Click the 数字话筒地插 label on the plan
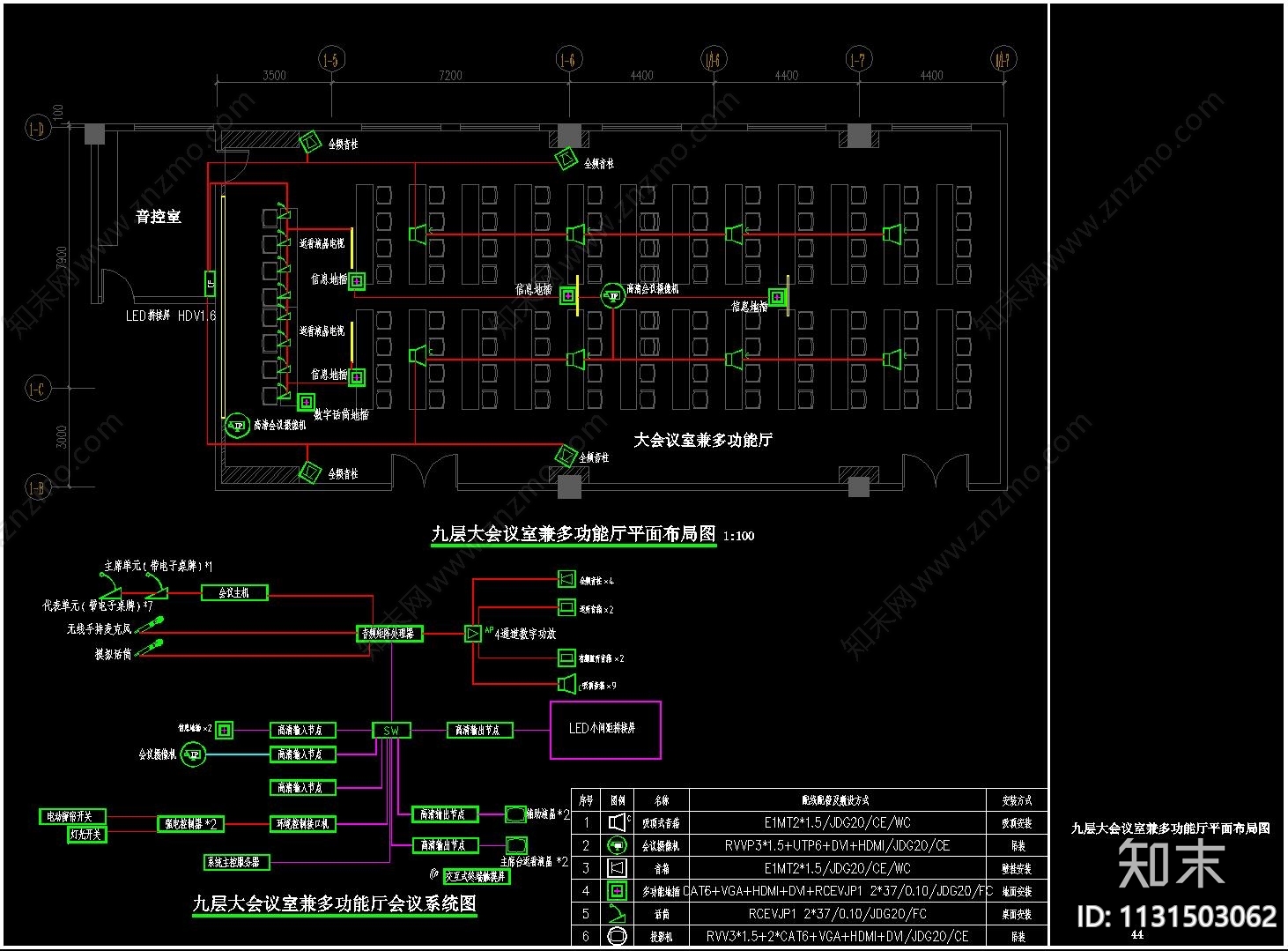This screenshot has width=1288, height=951. 341,414
